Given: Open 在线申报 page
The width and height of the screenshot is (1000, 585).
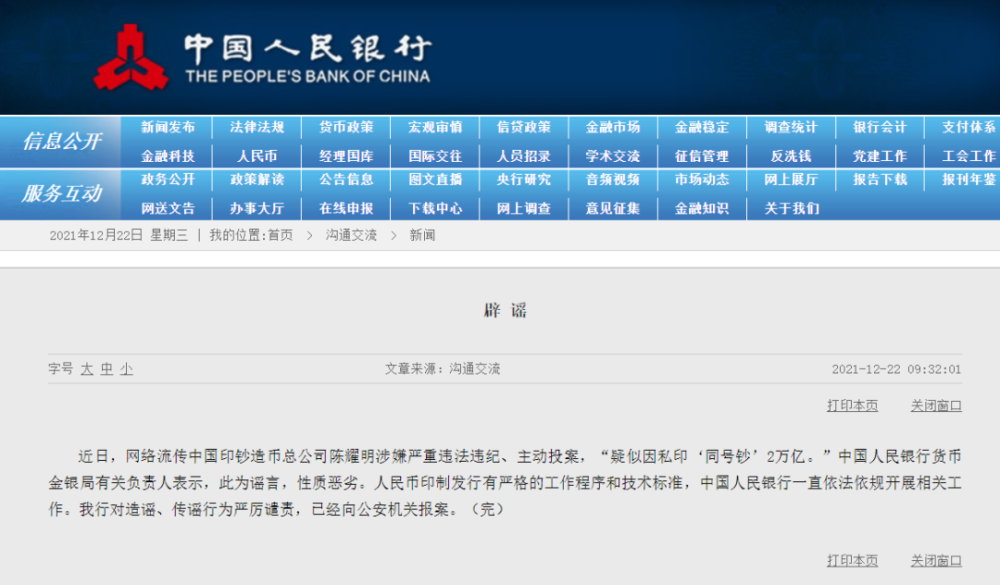Looking at the screenshot, I should coord(346,208).
